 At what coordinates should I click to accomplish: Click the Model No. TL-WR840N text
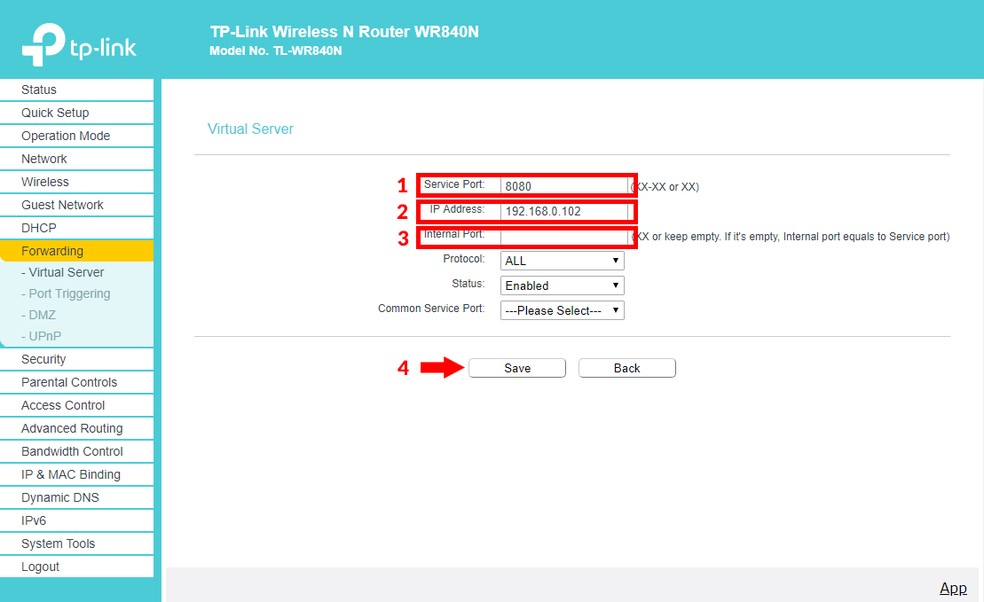276,51
